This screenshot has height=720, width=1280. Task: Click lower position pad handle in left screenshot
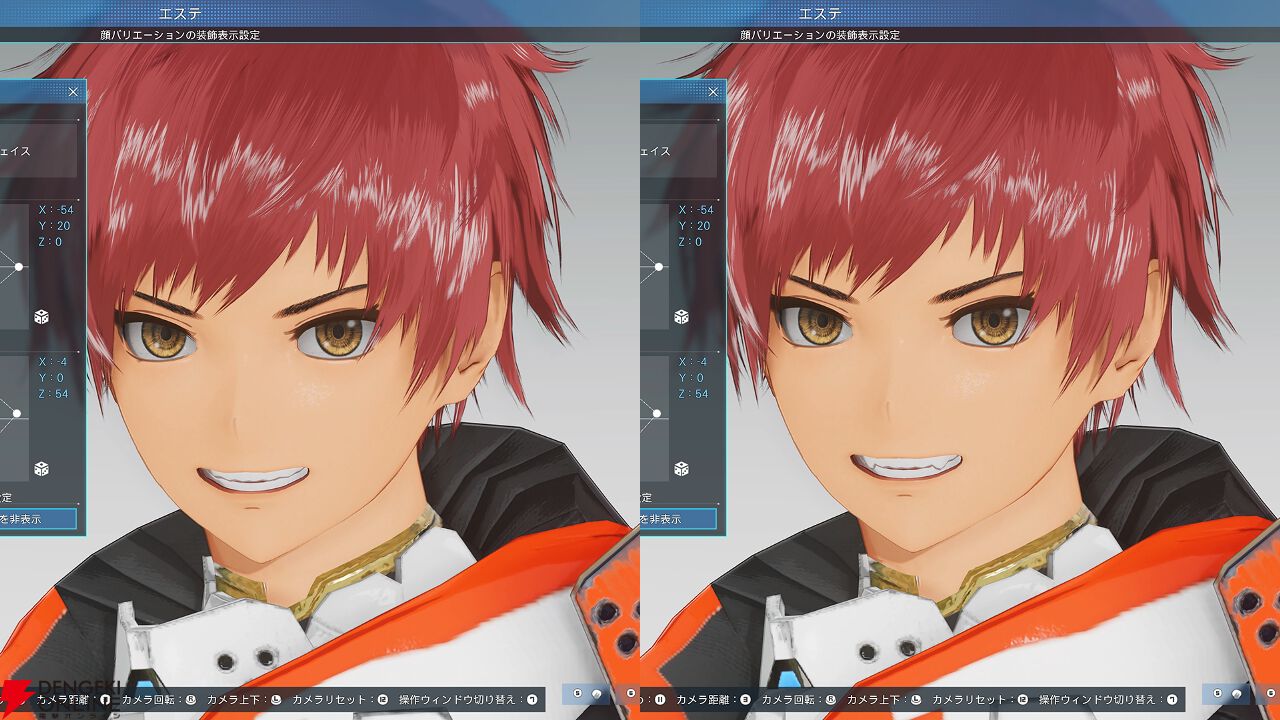click(x=17, y=413)
